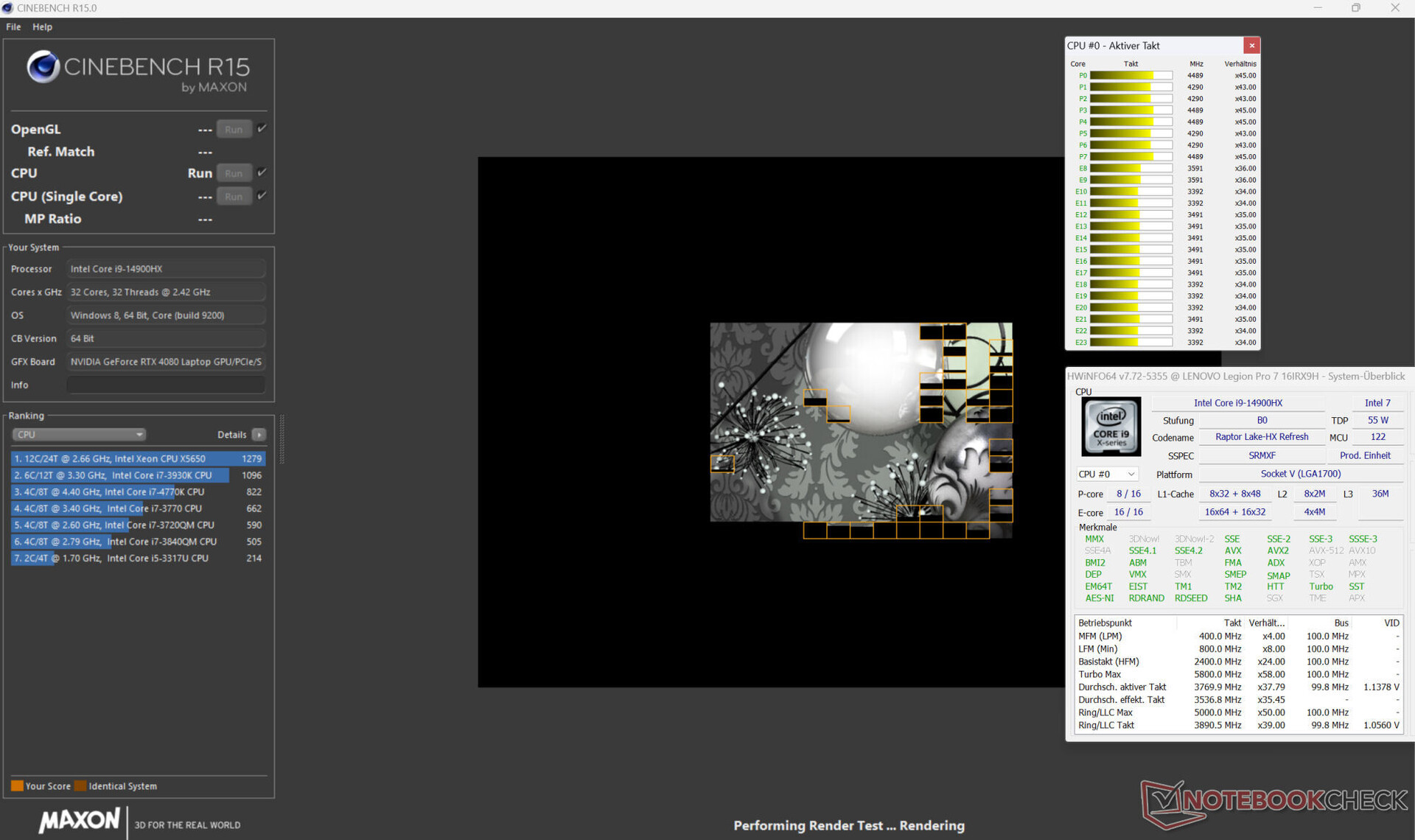Click the Cores x GHz field

tap(166, 292)
